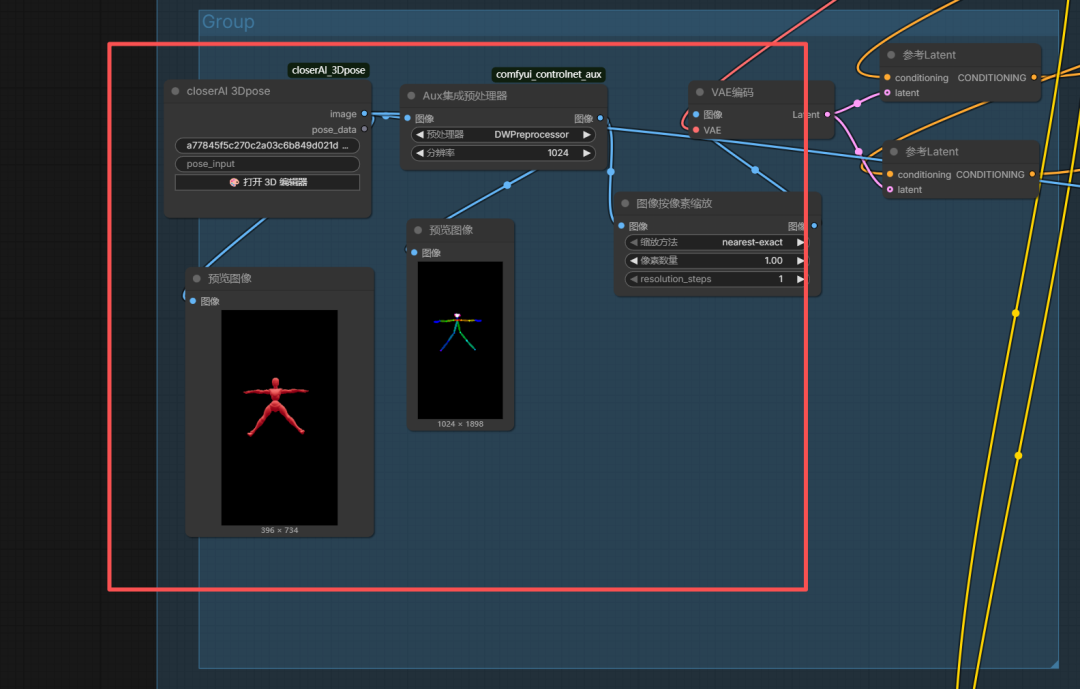Click the 396 × 734 size label

point(280,531)
